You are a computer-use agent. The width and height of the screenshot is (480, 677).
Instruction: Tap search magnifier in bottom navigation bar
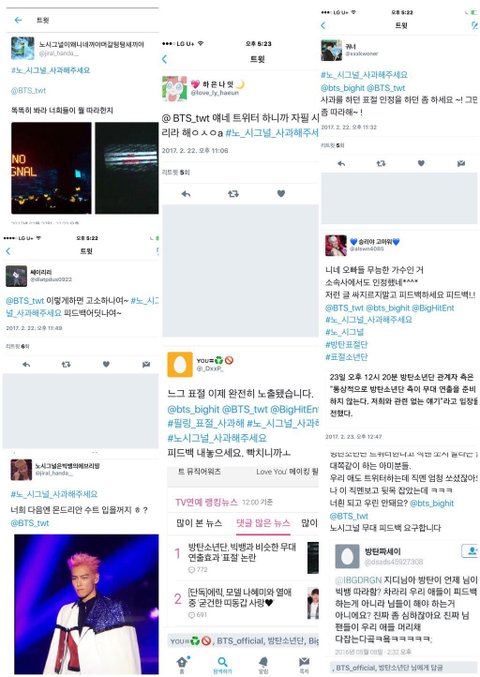(x=222, y=662)
